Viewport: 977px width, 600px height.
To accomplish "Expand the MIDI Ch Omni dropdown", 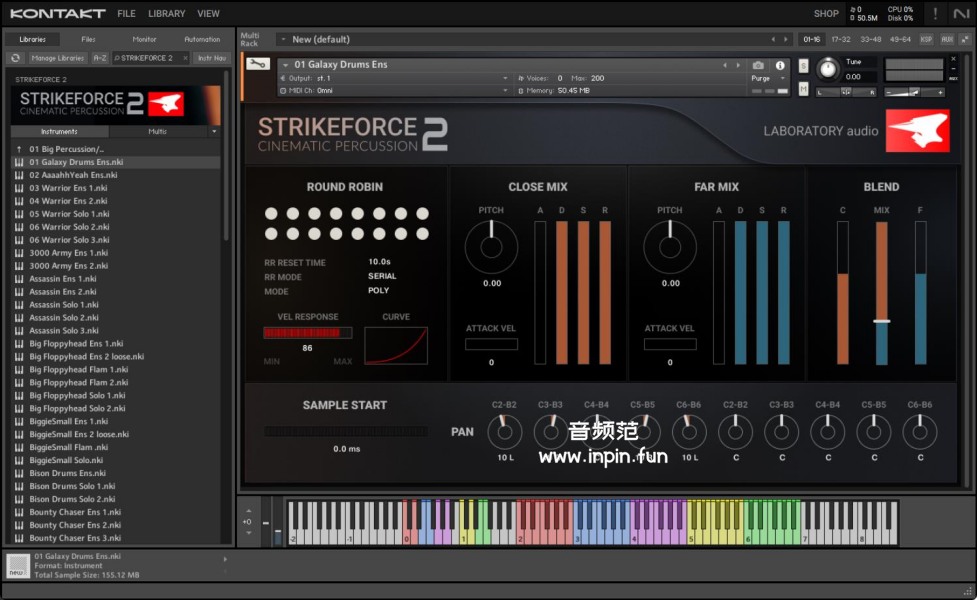I will point(505,91).
